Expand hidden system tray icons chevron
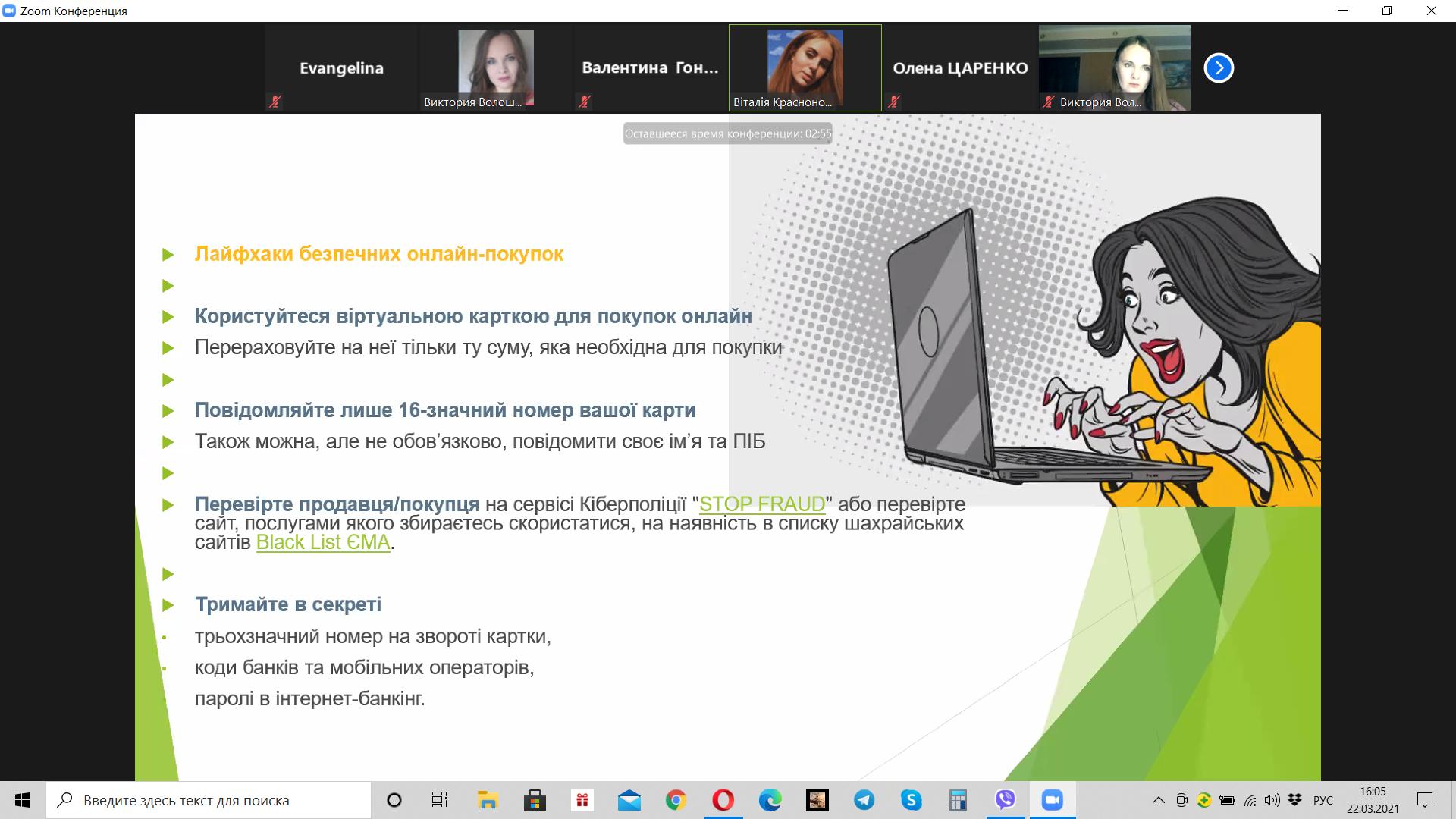 tap(1158, 800)
